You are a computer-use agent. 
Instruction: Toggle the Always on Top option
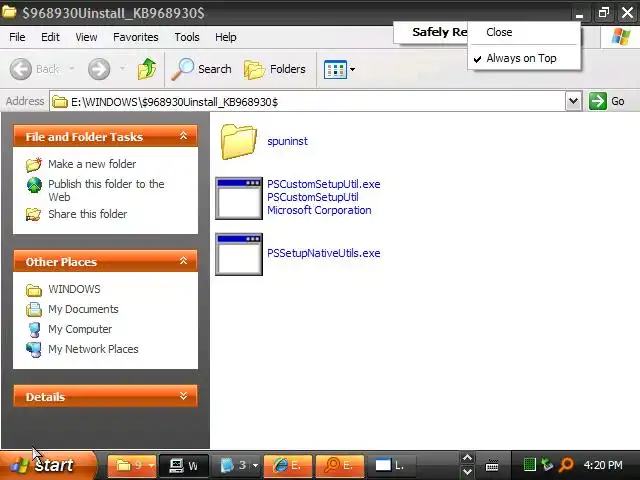[521, 58]
